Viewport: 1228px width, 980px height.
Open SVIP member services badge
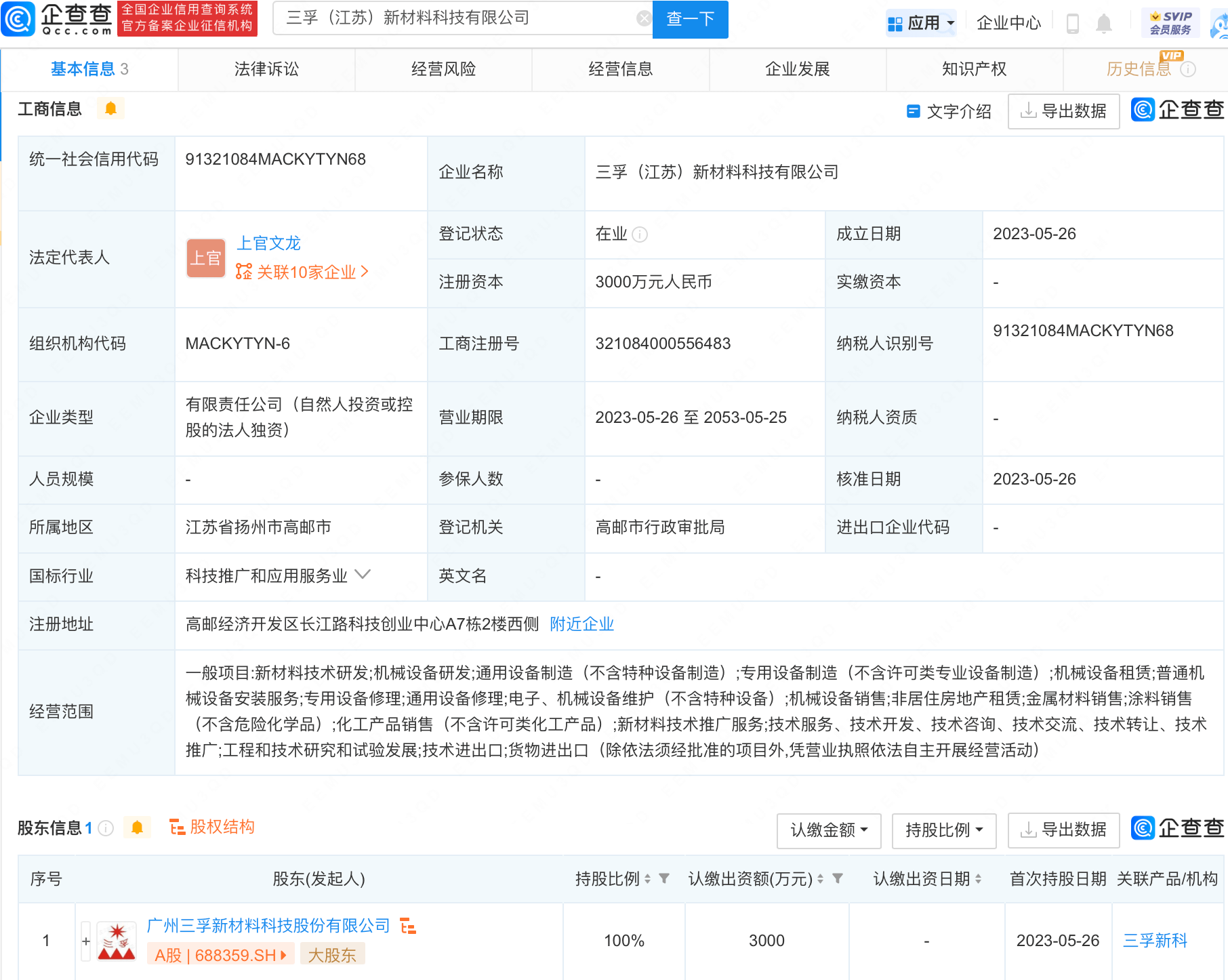[1170, 23]
